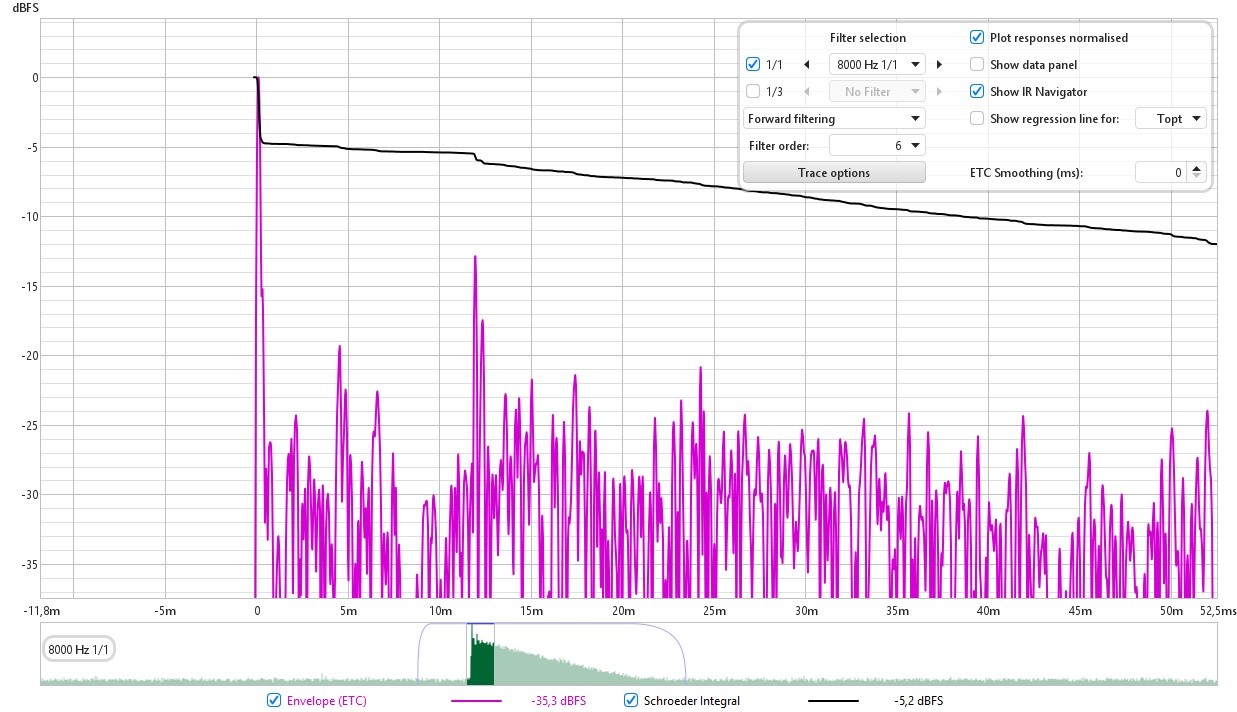Uncheck Plot responses normalised
1237x712 pixels.
point(977,38)
